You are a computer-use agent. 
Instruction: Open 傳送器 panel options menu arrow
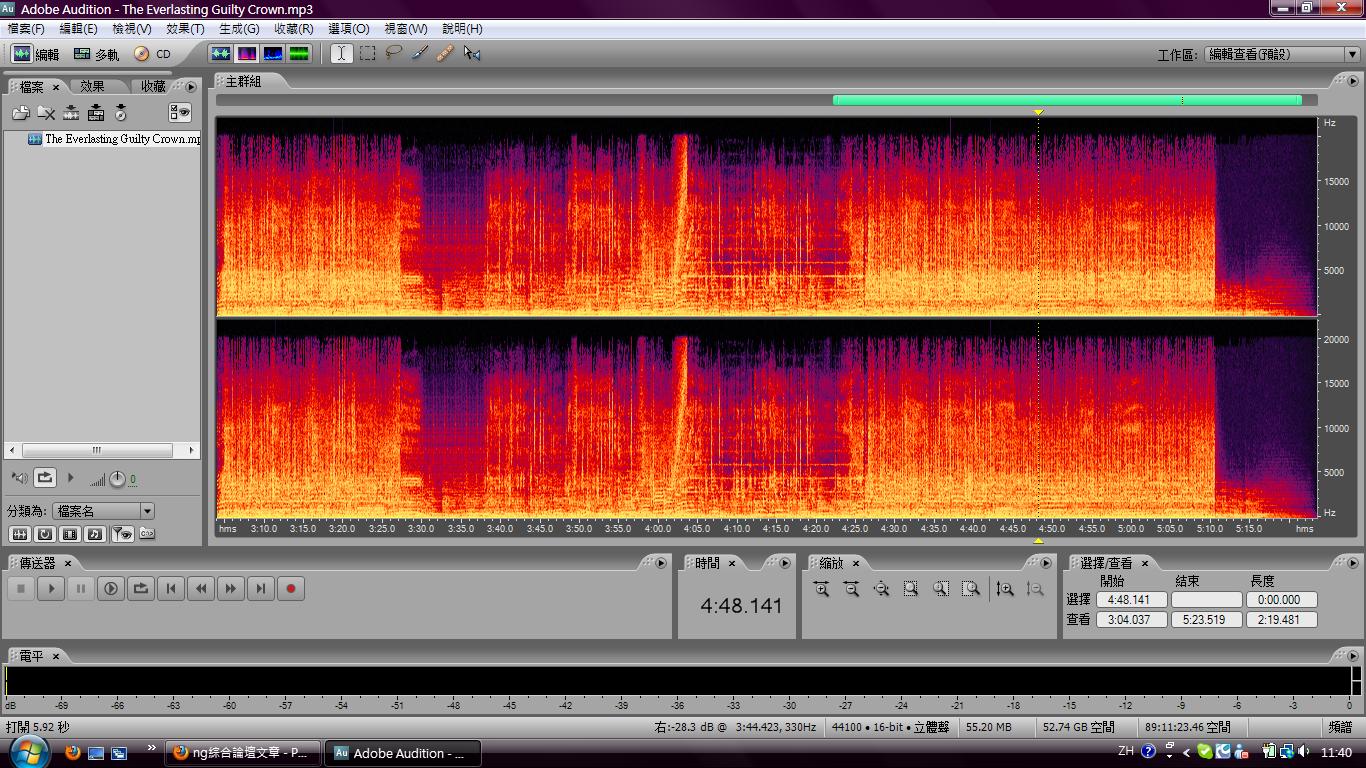(x=659, y=563)
